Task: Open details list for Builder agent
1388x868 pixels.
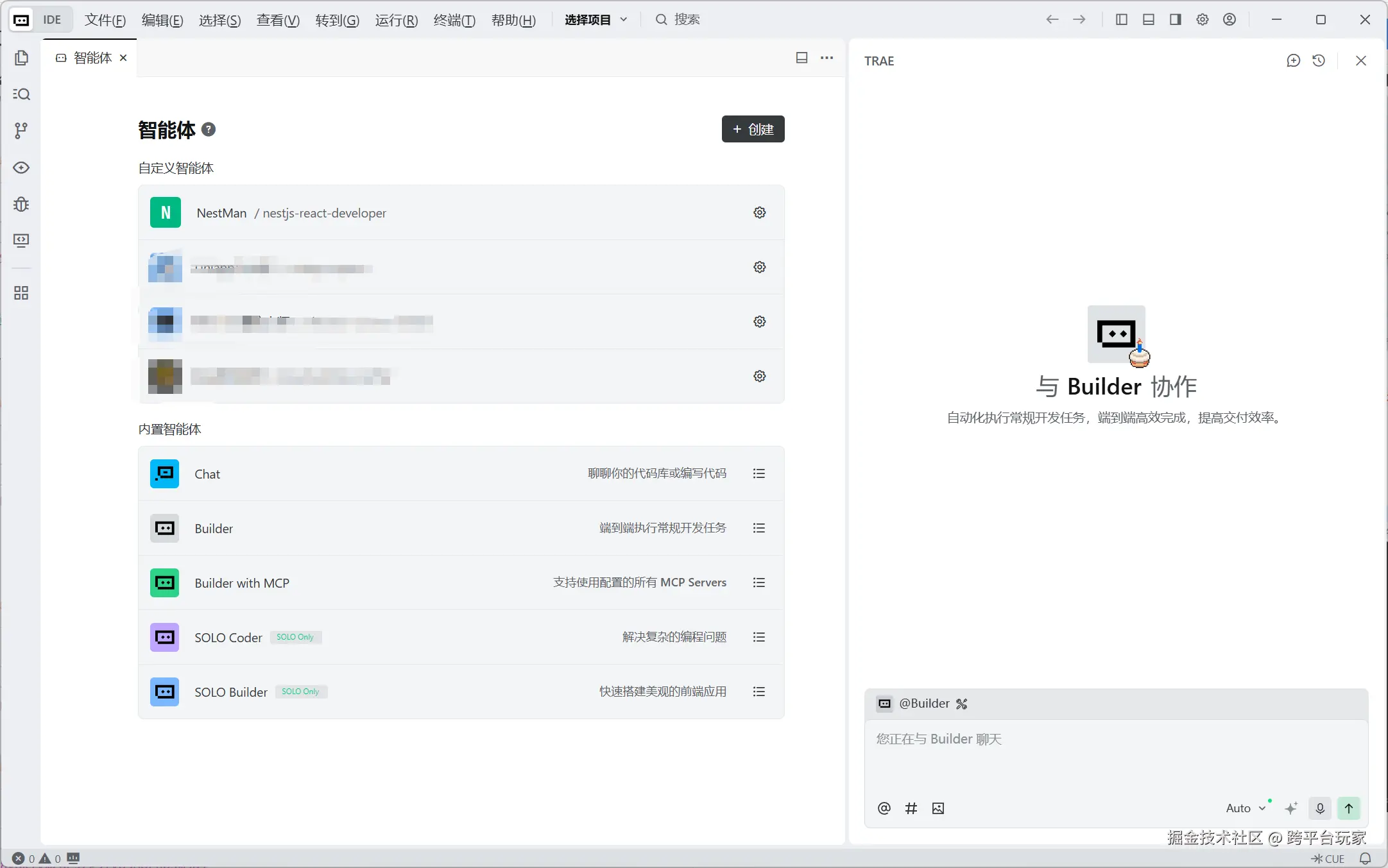Action: (x=759, y=528)
